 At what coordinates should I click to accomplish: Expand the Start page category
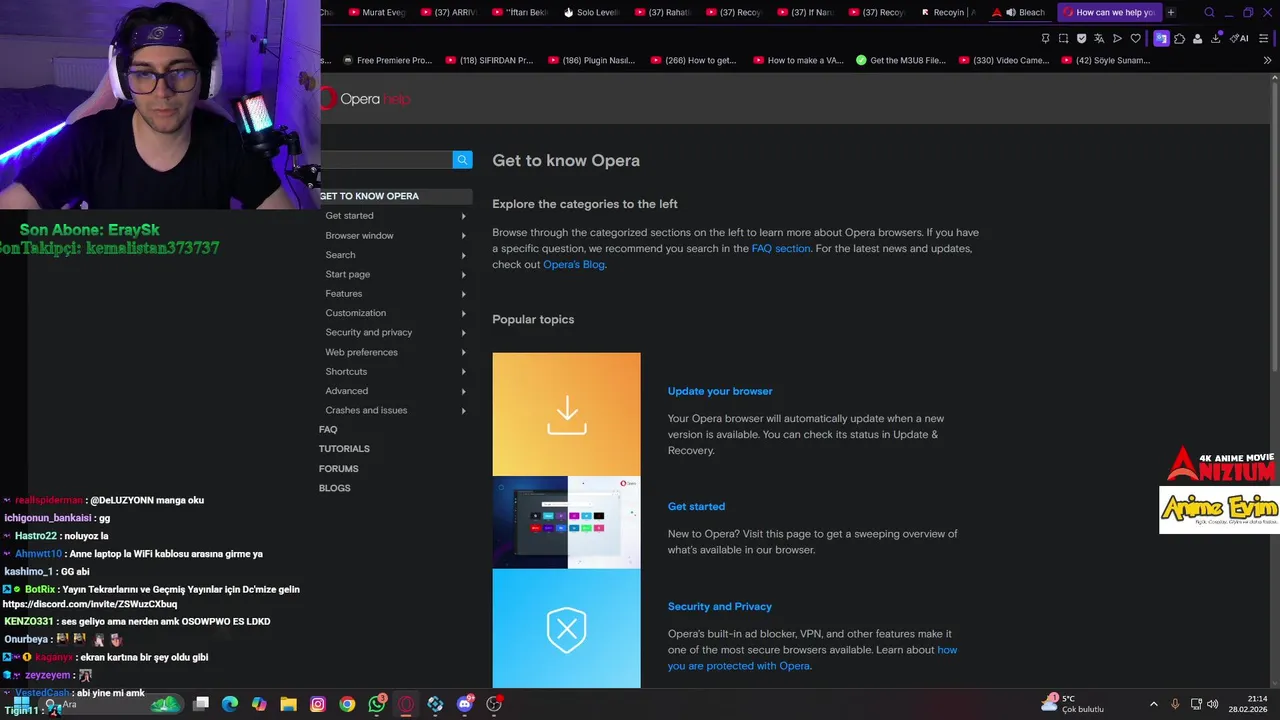(394, 274)
